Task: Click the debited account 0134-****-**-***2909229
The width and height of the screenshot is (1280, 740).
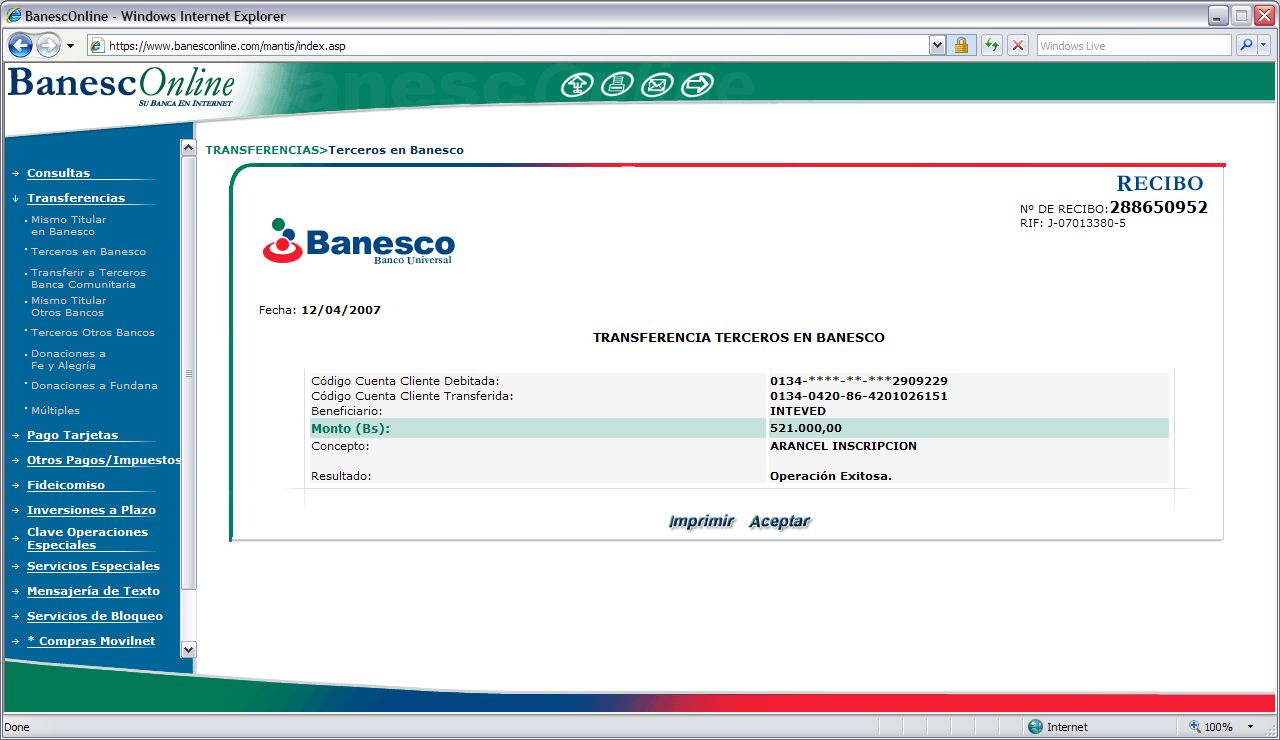Action: click(x=859, y=381)
